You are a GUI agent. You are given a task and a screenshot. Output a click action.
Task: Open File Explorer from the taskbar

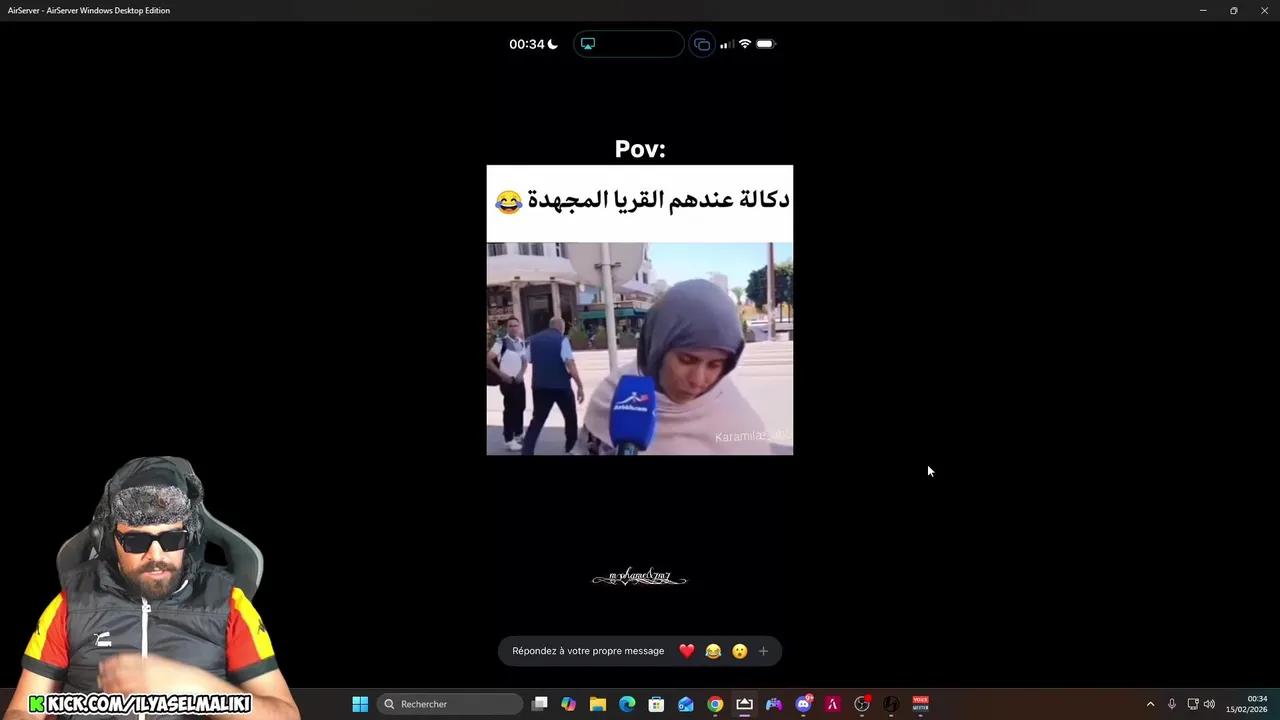pos(598,704)
